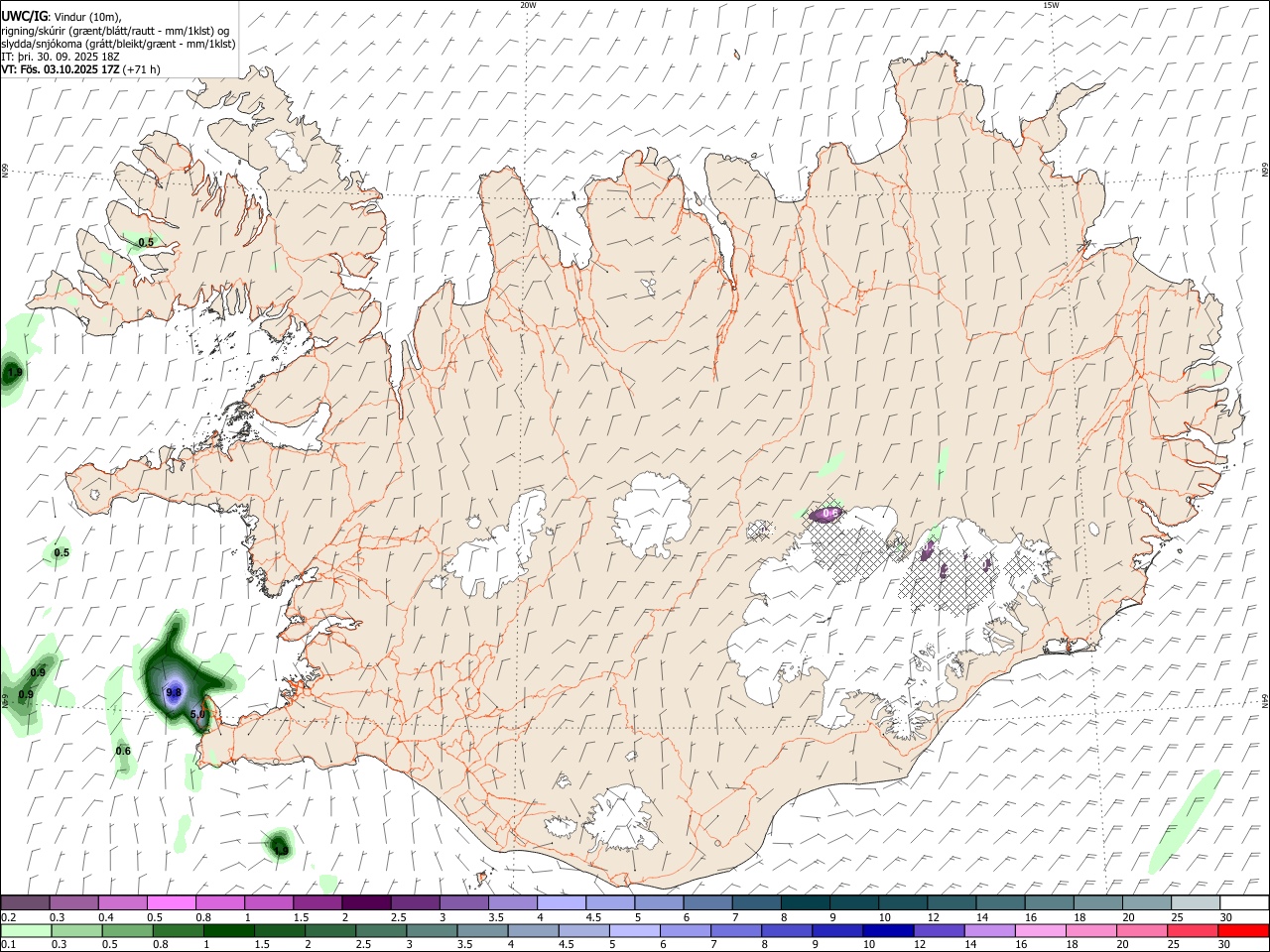Select the dark teal 8 swatch, top legend row
Viewport: 1270px width, 952px height.
coord(804,902)
